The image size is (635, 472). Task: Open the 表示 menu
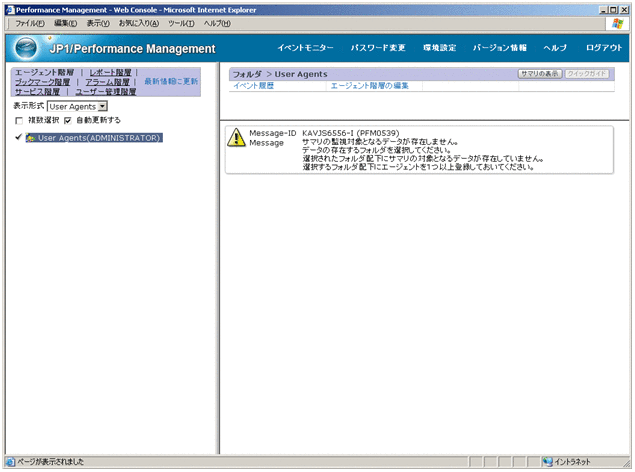tap(98, 23)
